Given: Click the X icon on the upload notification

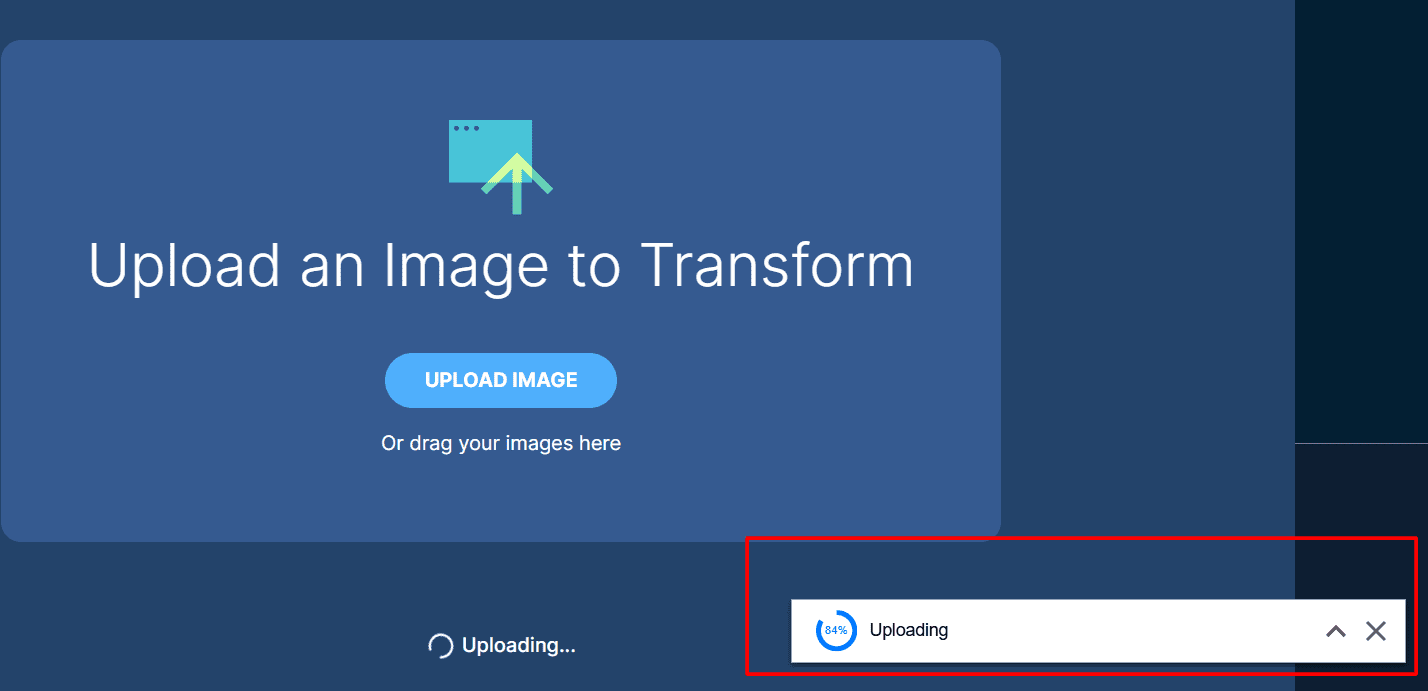Looking at the screenshot, I should (1376, 630).
